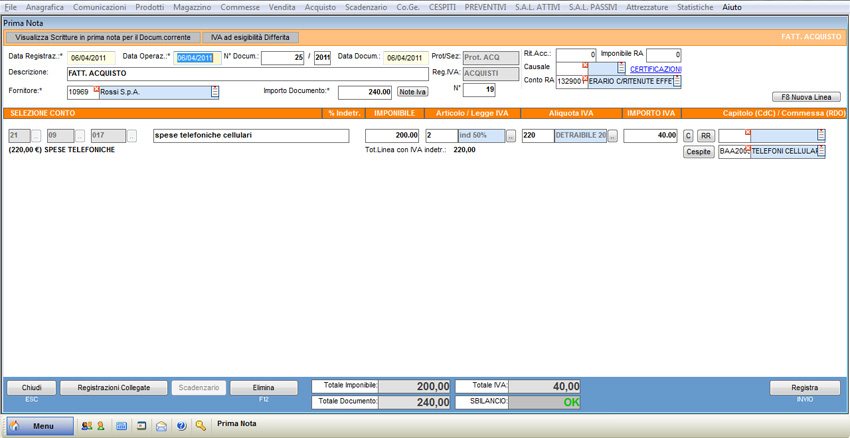Open the envelope mail icon in bottom toolbar
Image resolution: width=850 pixels, height=438 pixels.
(161, 426)
